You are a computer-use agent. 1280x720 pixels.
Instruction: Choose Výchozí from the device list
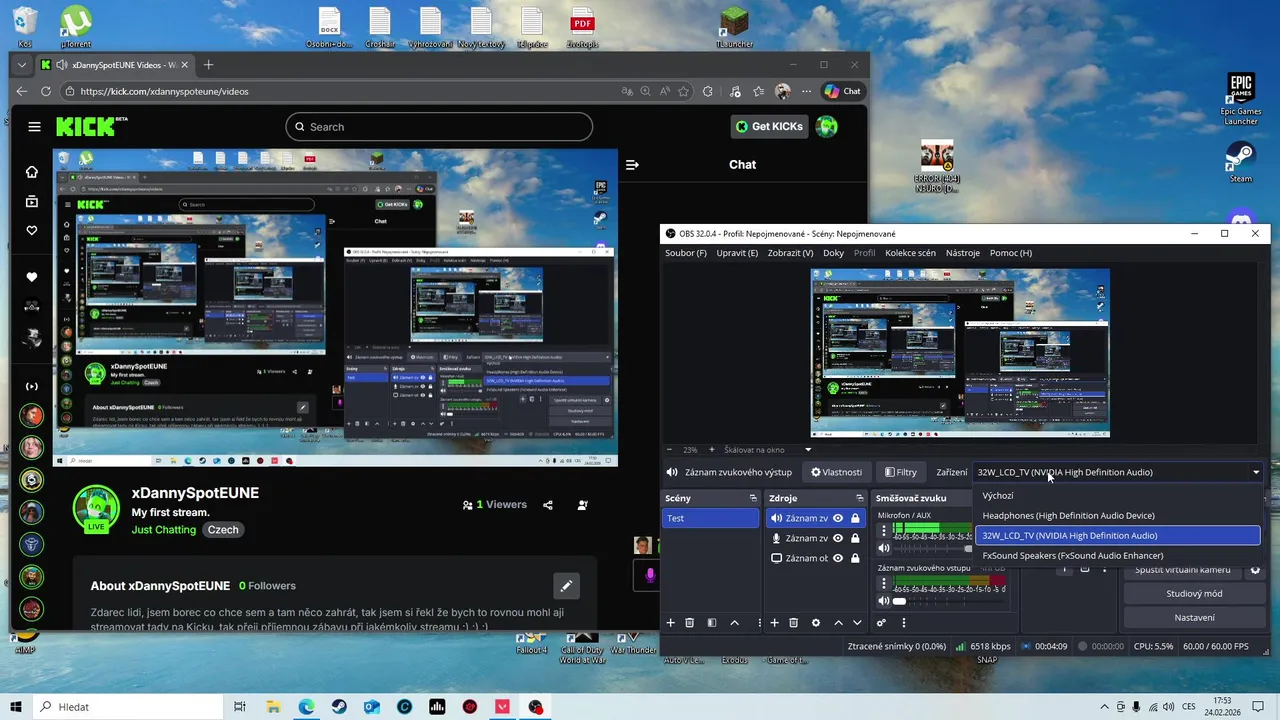(x=1117, y=496)
